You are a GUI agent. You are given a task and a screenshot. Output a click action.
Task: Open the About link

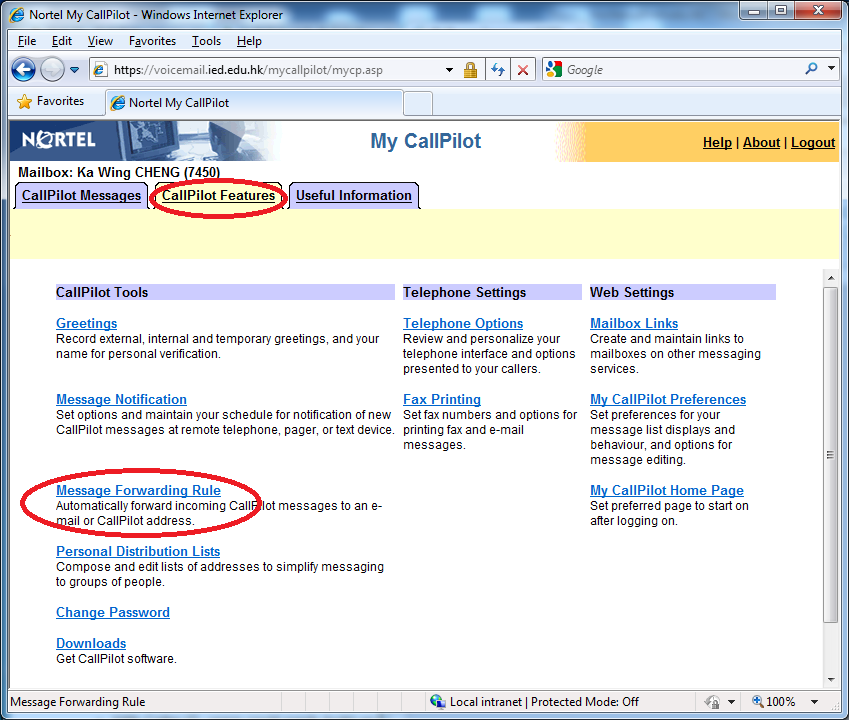coord(761,142)
